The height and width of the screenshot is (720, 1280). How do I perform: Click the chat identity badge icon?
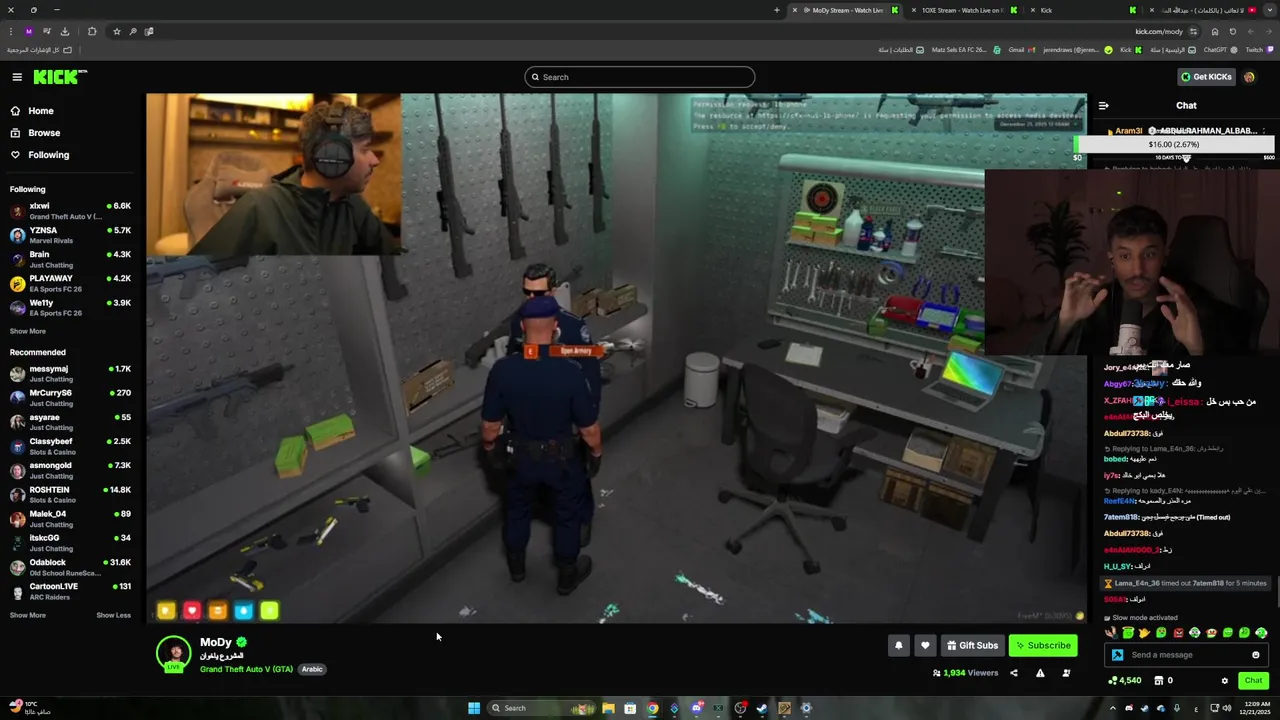[x=1117, y=655]
